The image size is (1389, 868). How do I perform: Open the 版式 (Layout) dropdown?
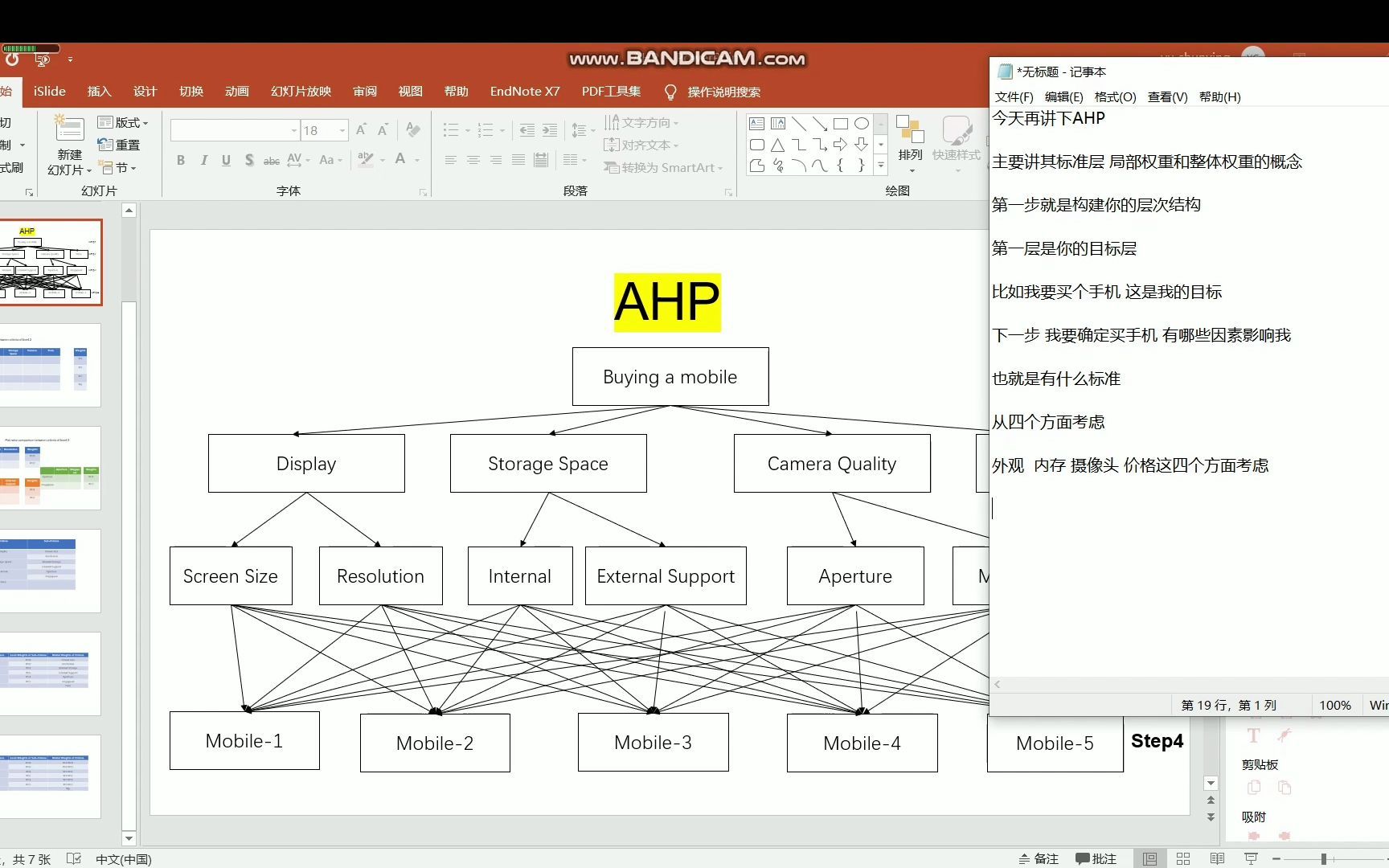pyautogui.click(x=122, y=122)
